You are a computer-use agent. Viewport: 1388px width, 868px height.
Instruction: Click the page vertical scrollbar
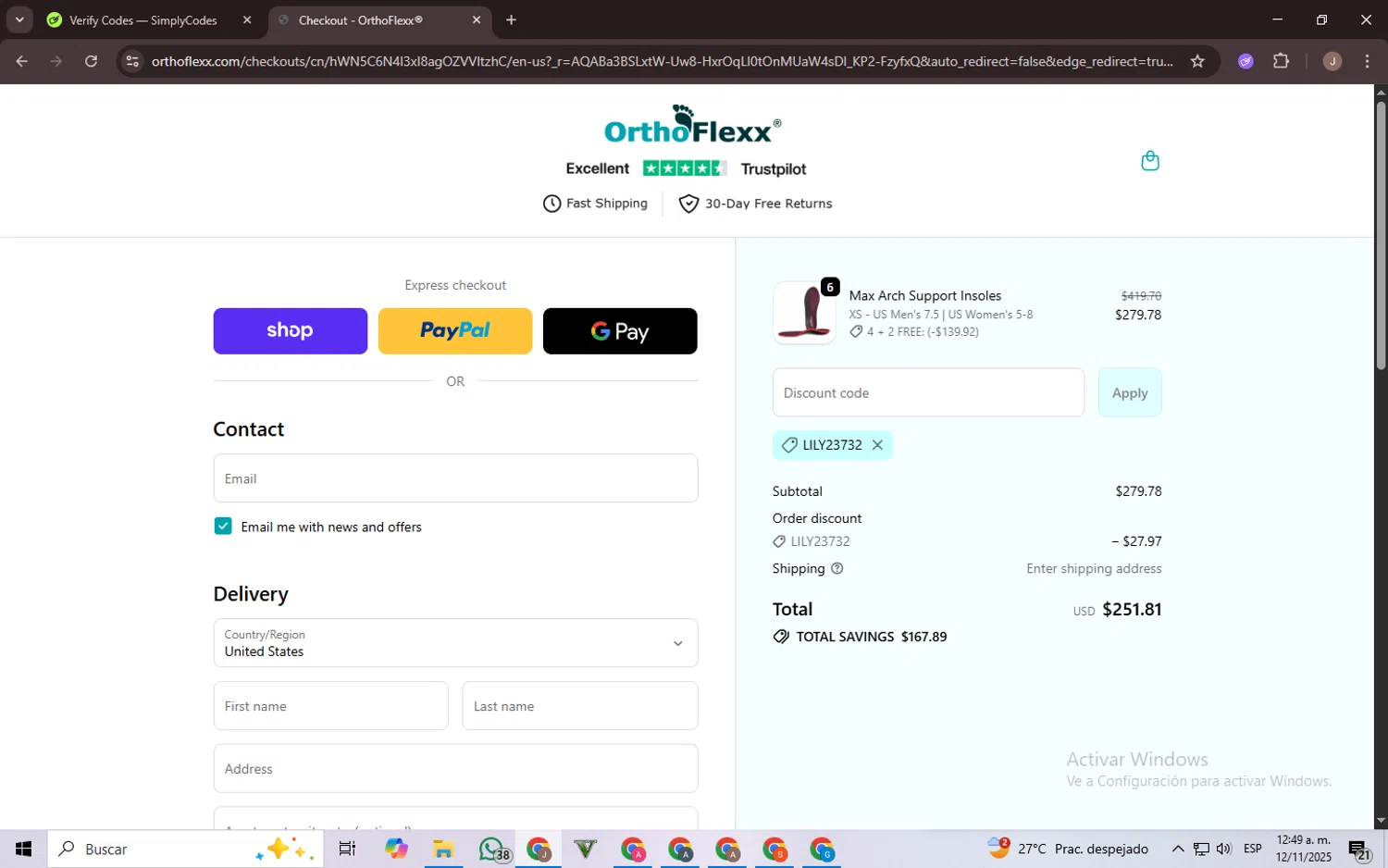pyautogui.click(x=1381, y=236)
